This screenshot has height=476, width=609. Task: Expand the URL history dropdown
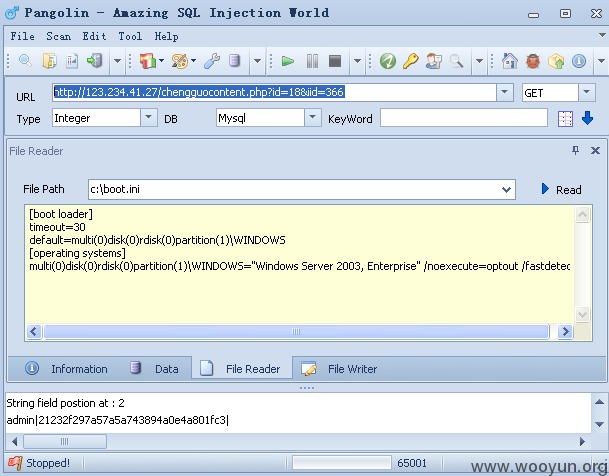pos(505,92)
